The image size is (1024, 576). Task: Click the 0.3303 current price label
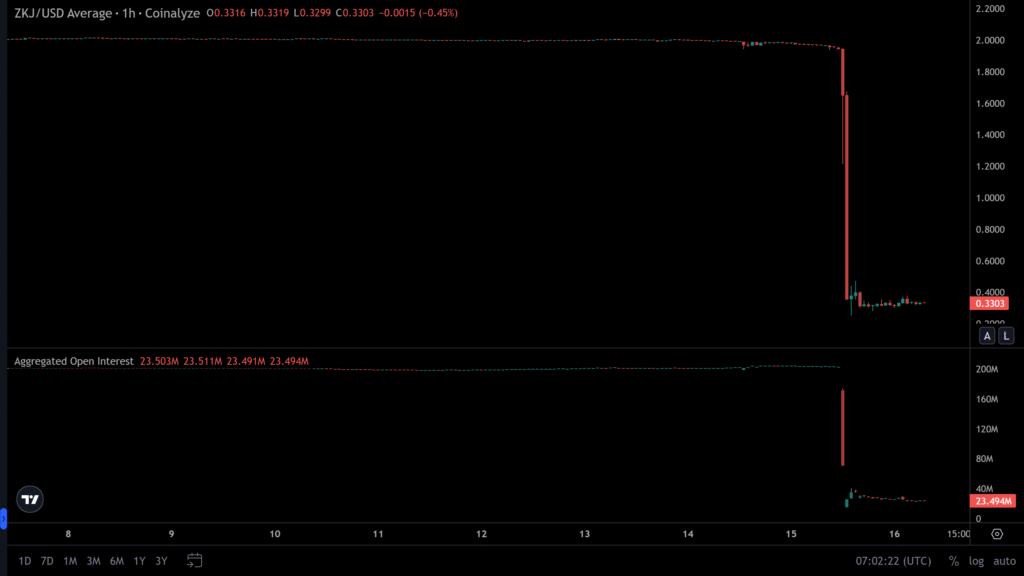point(990,303)
